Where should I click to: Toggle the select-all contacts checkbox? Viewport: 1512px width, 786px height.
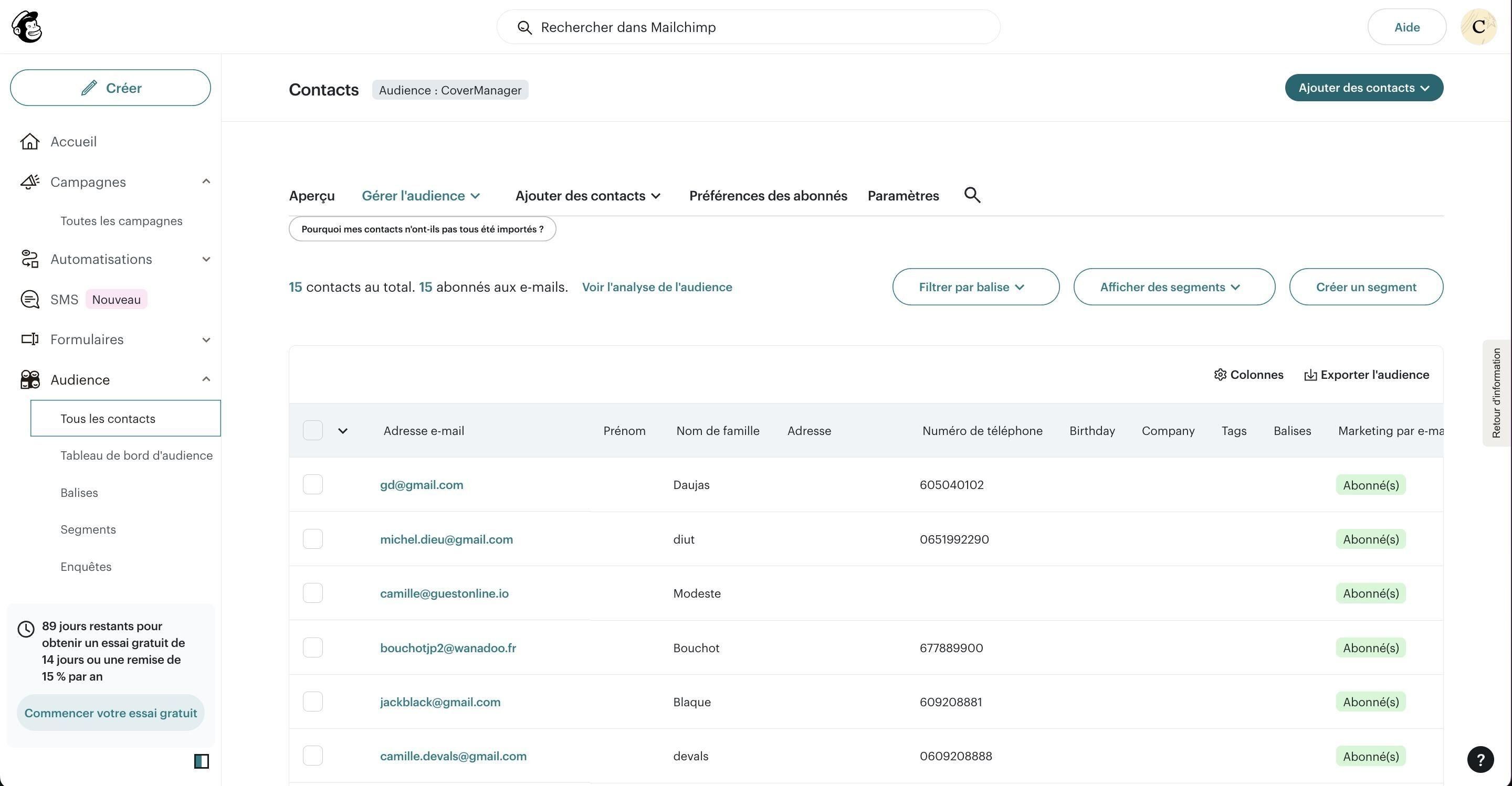[313, 431]
